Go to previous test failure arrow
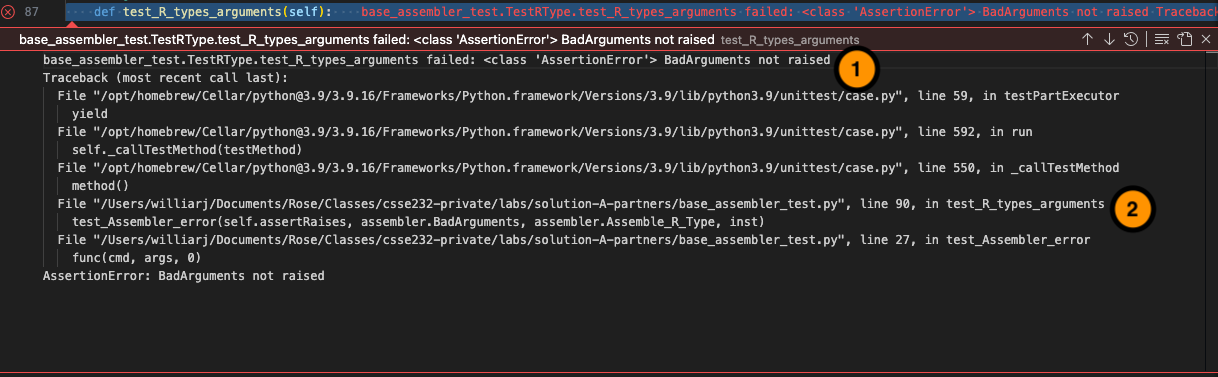Screen dimensions: 1218x377 click(x=1088, y=39)
